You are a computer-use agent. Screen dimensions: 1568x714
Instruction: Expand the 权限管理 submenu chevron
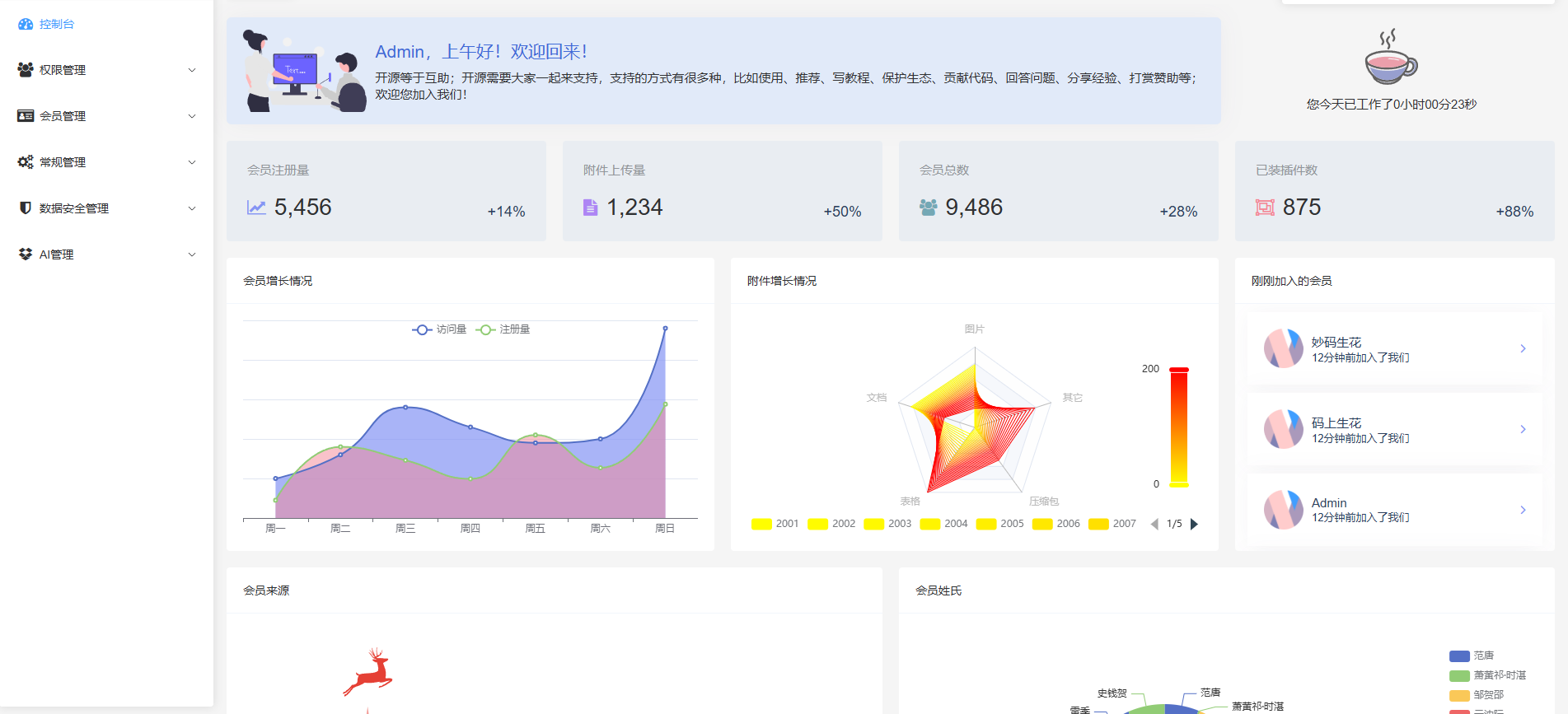pyautogui.click(x=192, y=70)
